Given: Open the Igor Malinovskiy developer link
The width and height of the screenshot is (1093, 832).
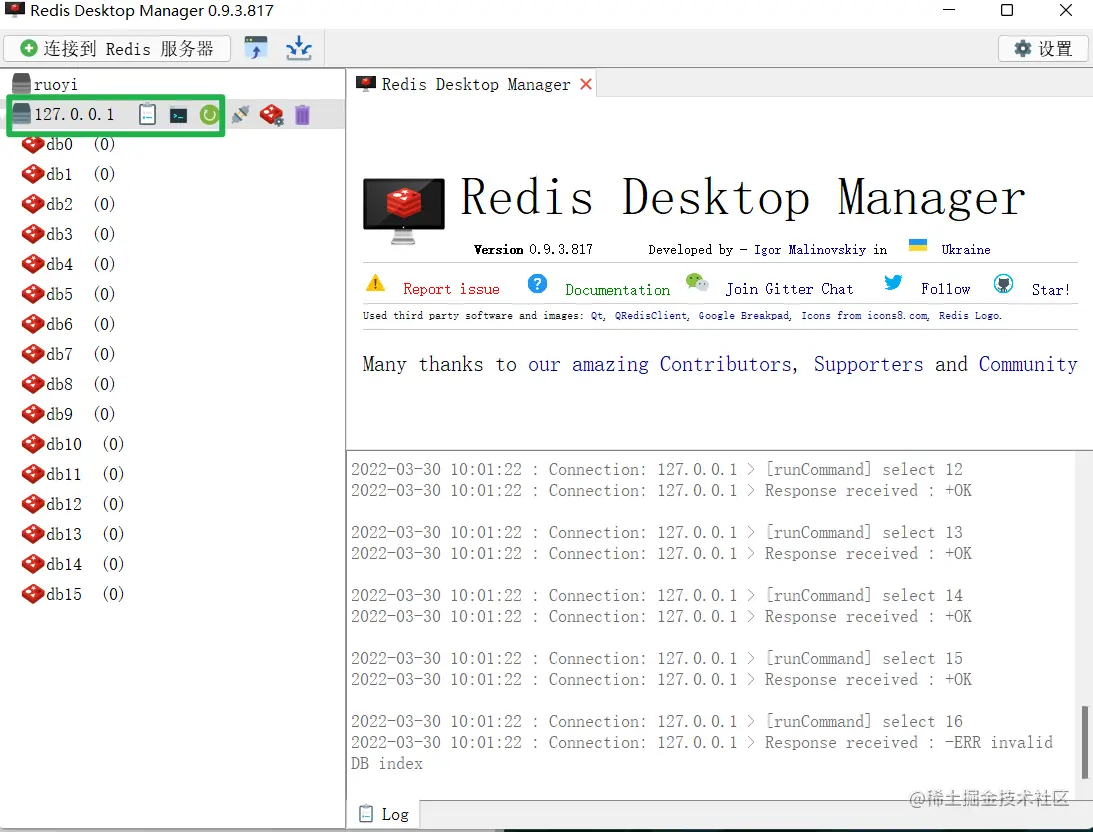Looking at the screenshot, I should click(811, 249).
